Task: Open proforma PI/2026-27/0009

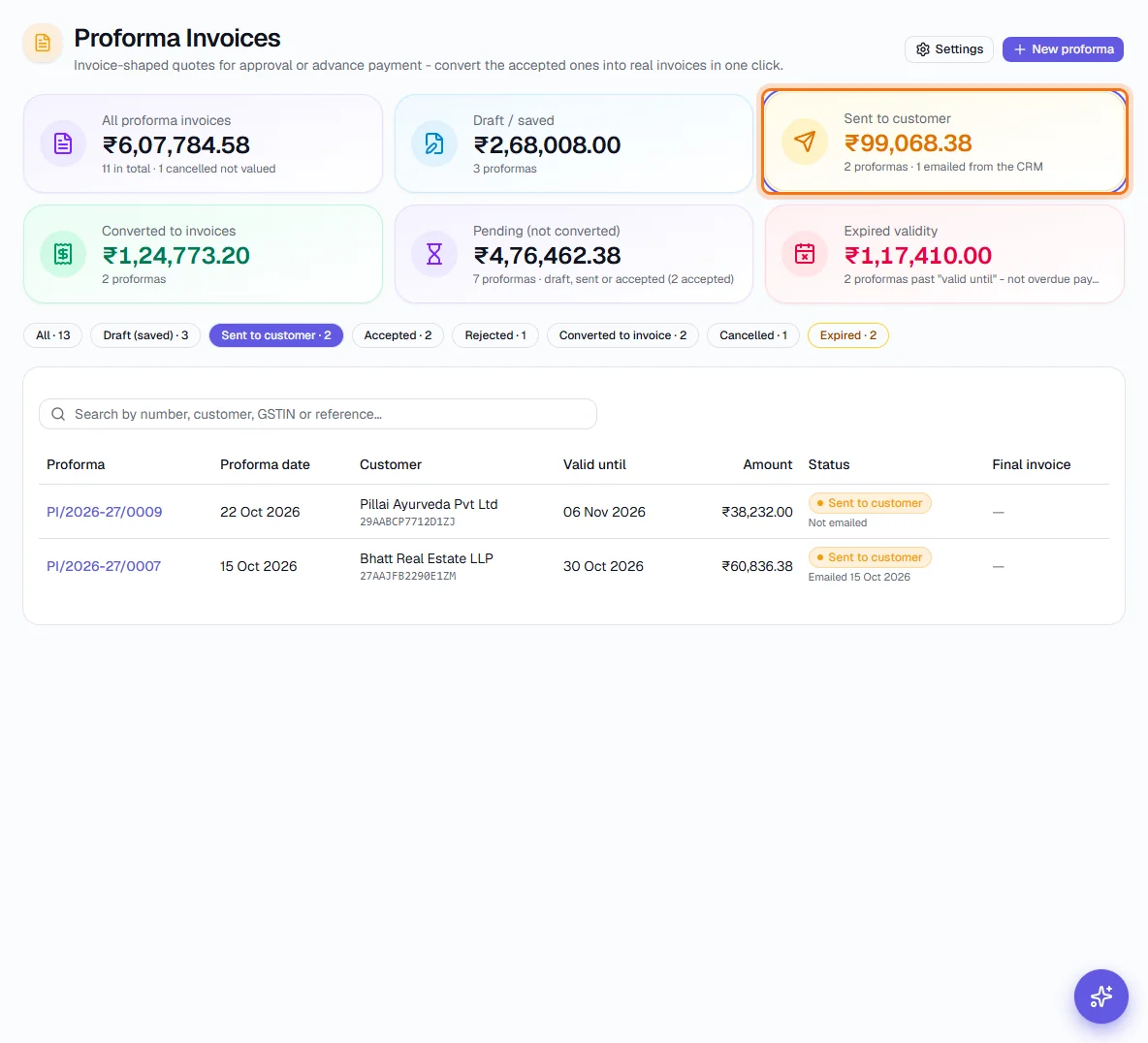Action: (105, 512)
